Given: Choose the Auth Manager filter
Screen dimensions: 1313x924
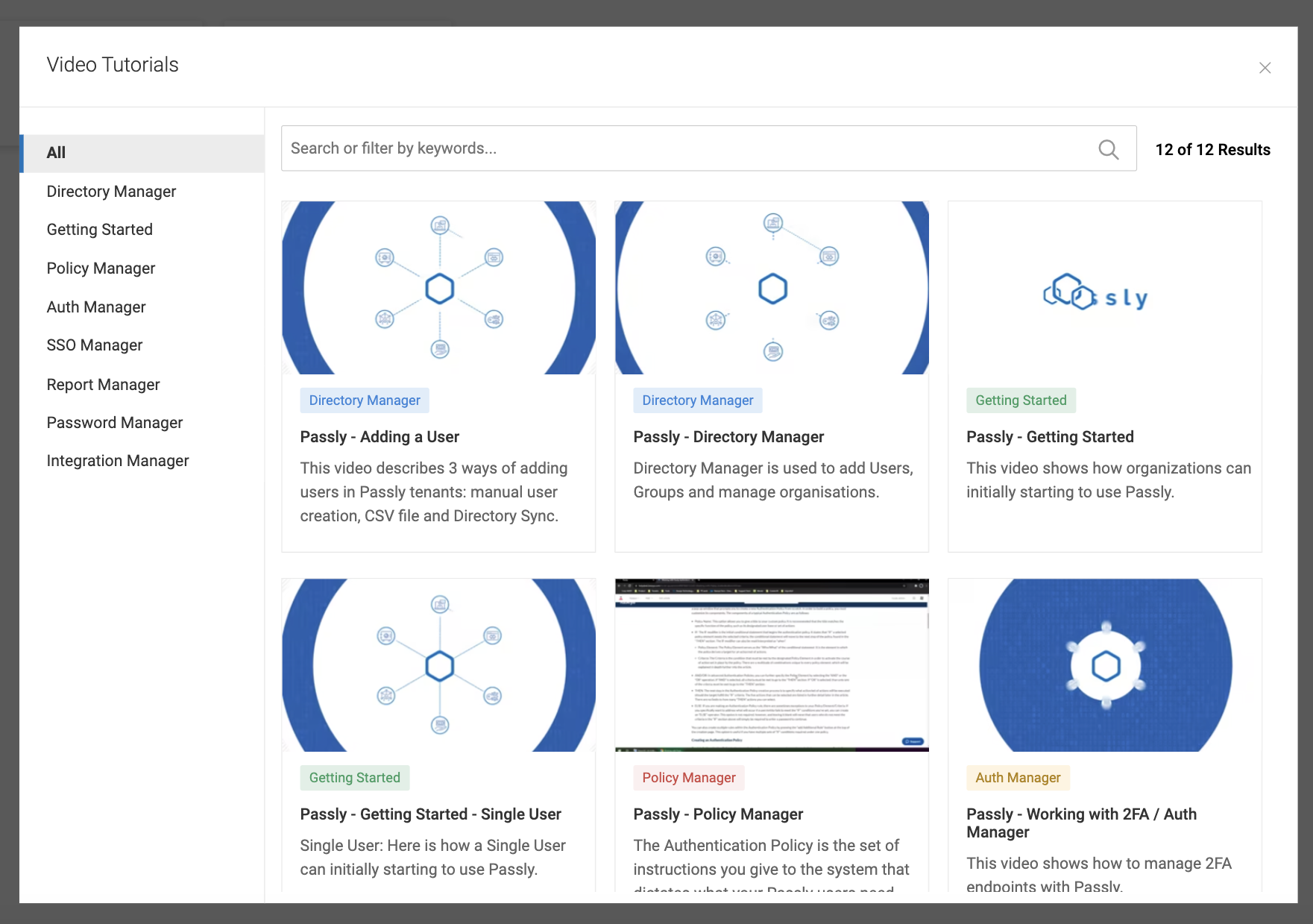Looking at the screenshot, I should [95, 307].
